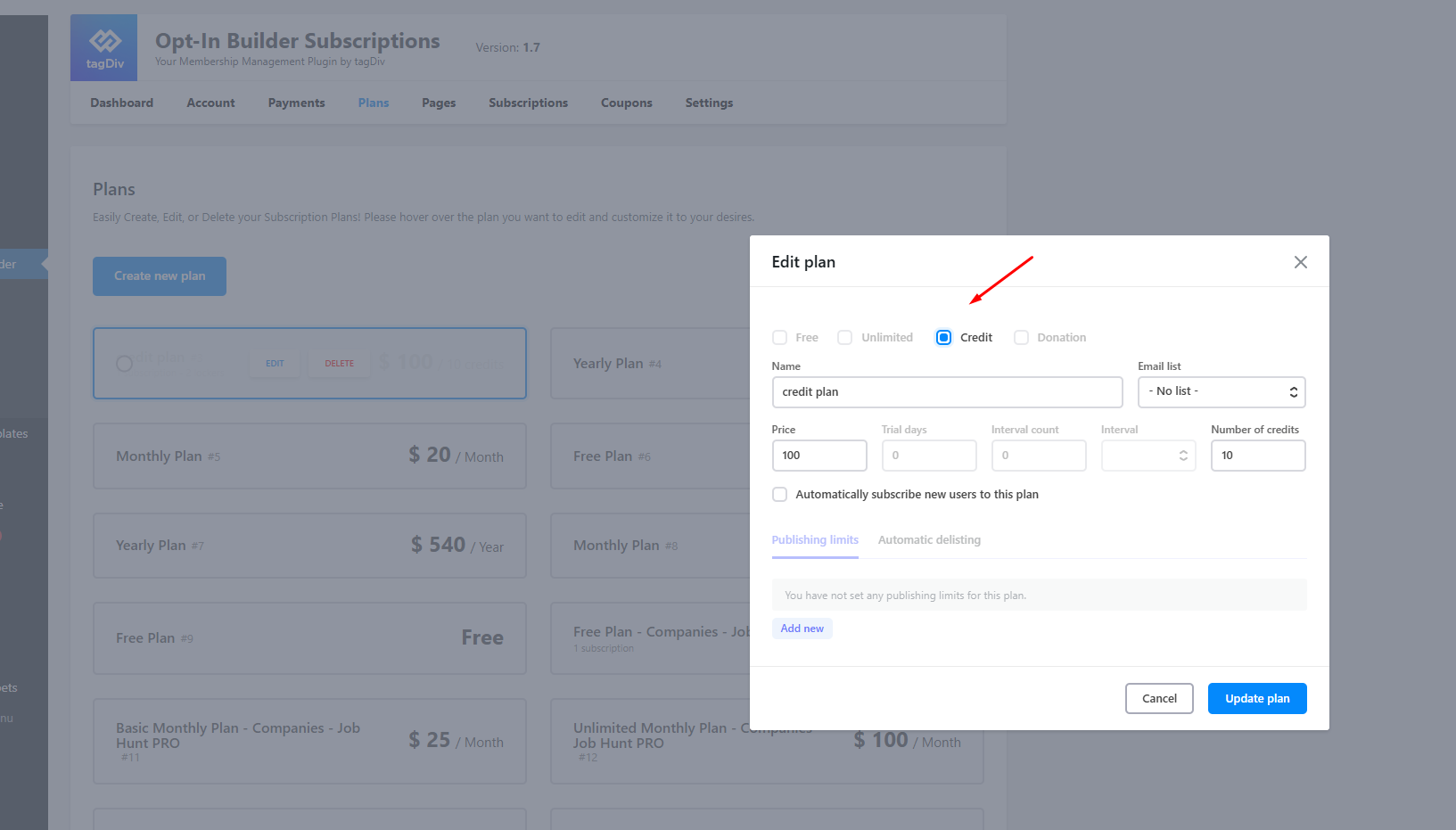Select the Unlimited plan type
The height and width of the screenshot is (830, 1456).
pyautogui.click(x=844, y=338)
